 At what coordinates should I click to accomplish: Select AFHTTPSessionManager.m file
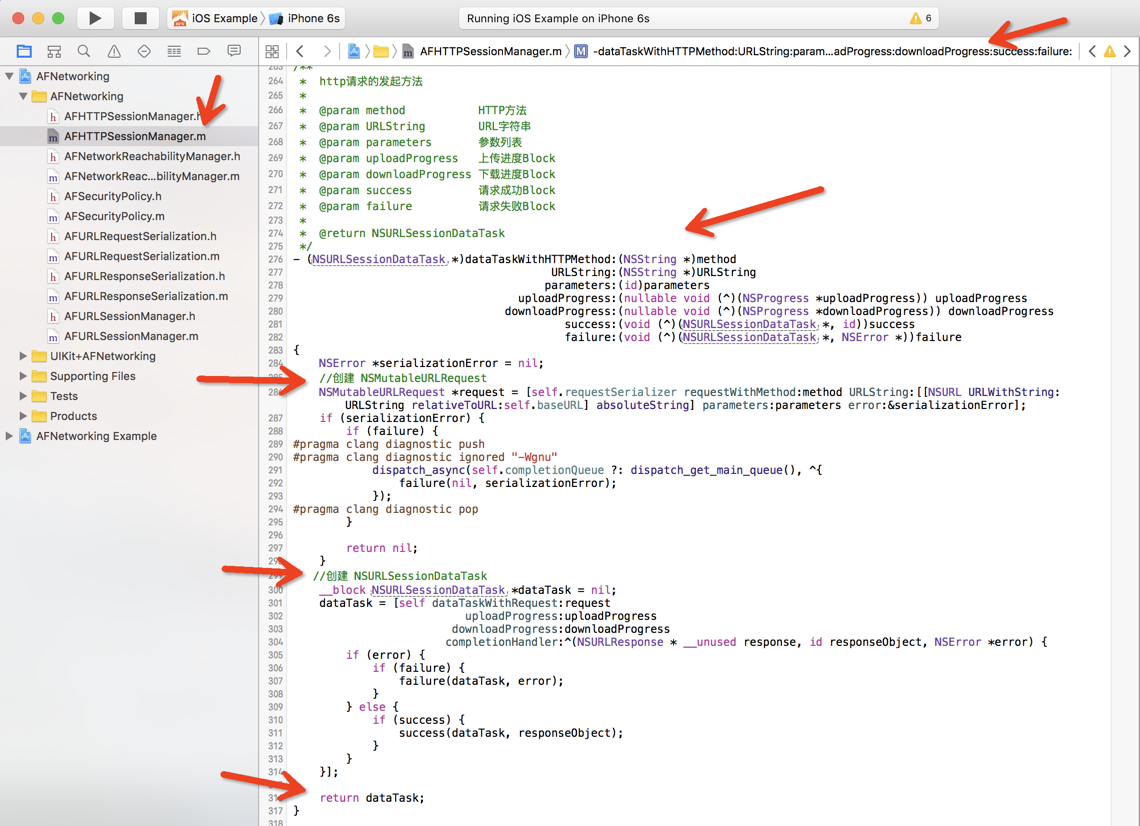129,136
